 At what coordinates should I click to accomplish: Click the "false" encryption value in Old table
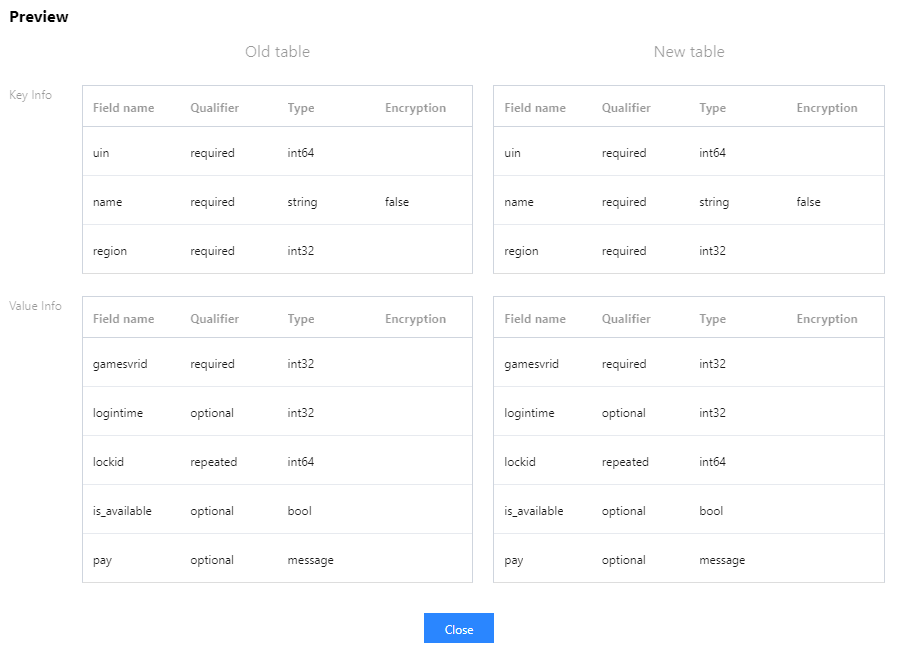(397, 202)
